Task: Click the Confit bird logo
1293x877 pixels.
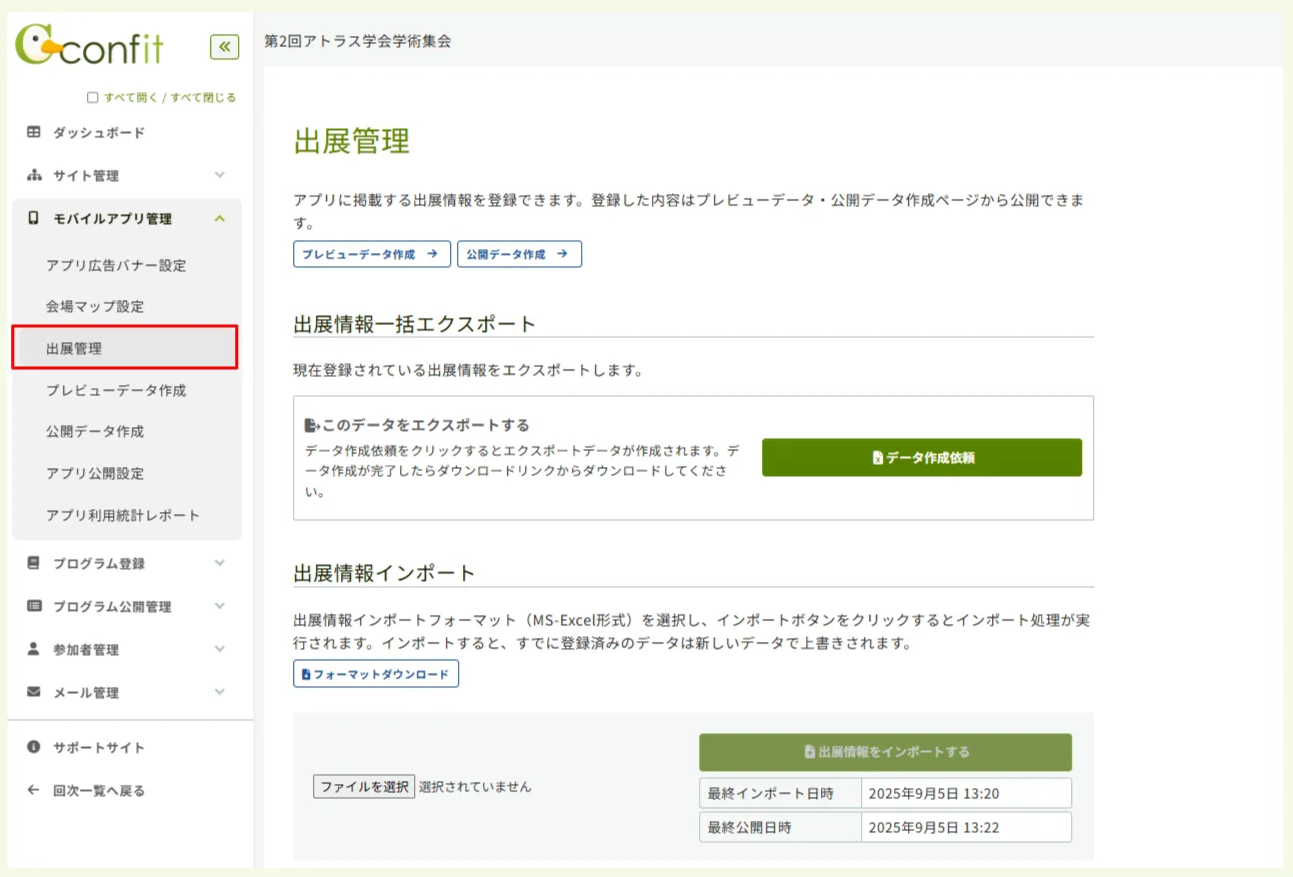Action: (36, 46)
